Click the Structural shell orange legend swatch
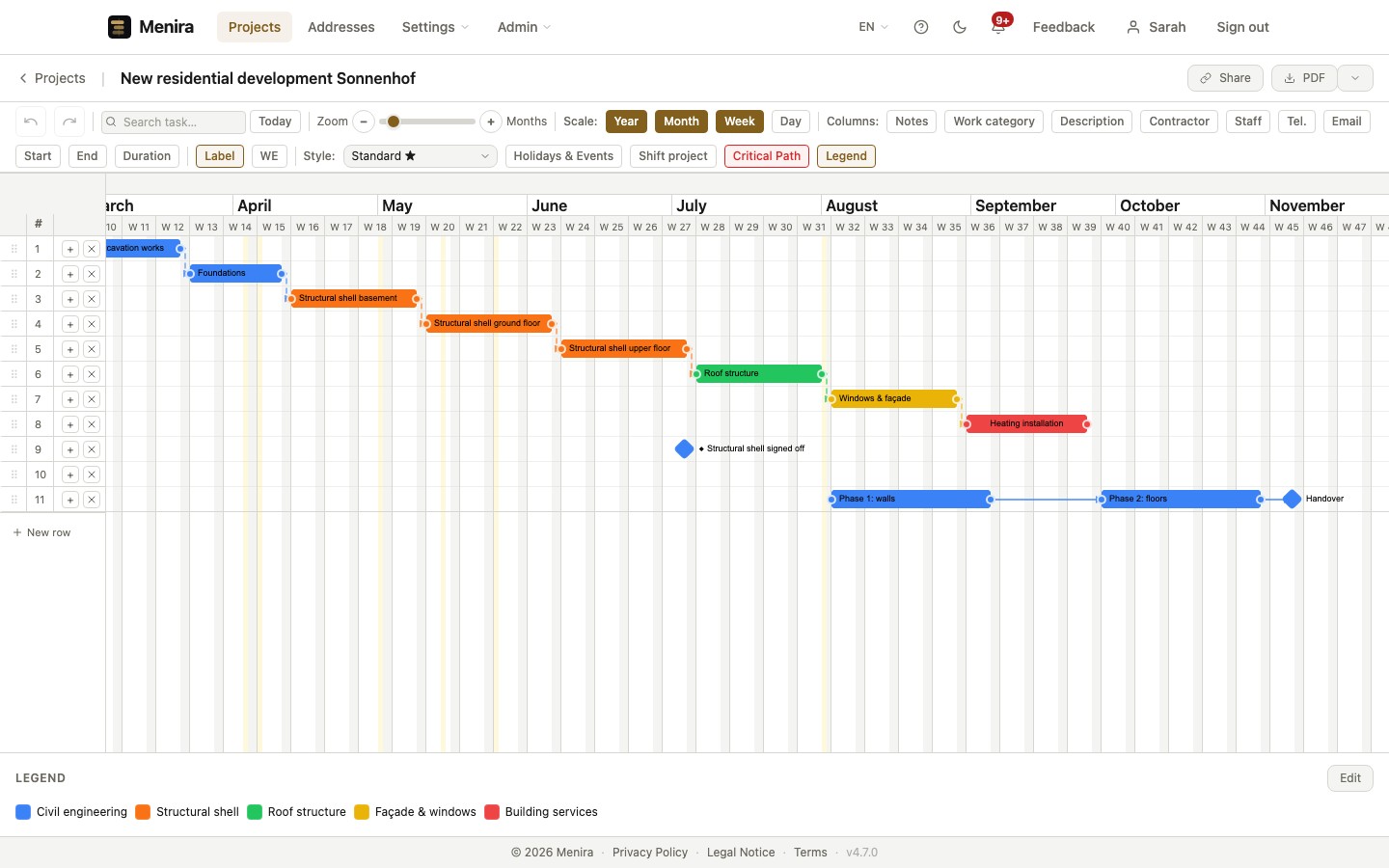 [x=143, y=812]
